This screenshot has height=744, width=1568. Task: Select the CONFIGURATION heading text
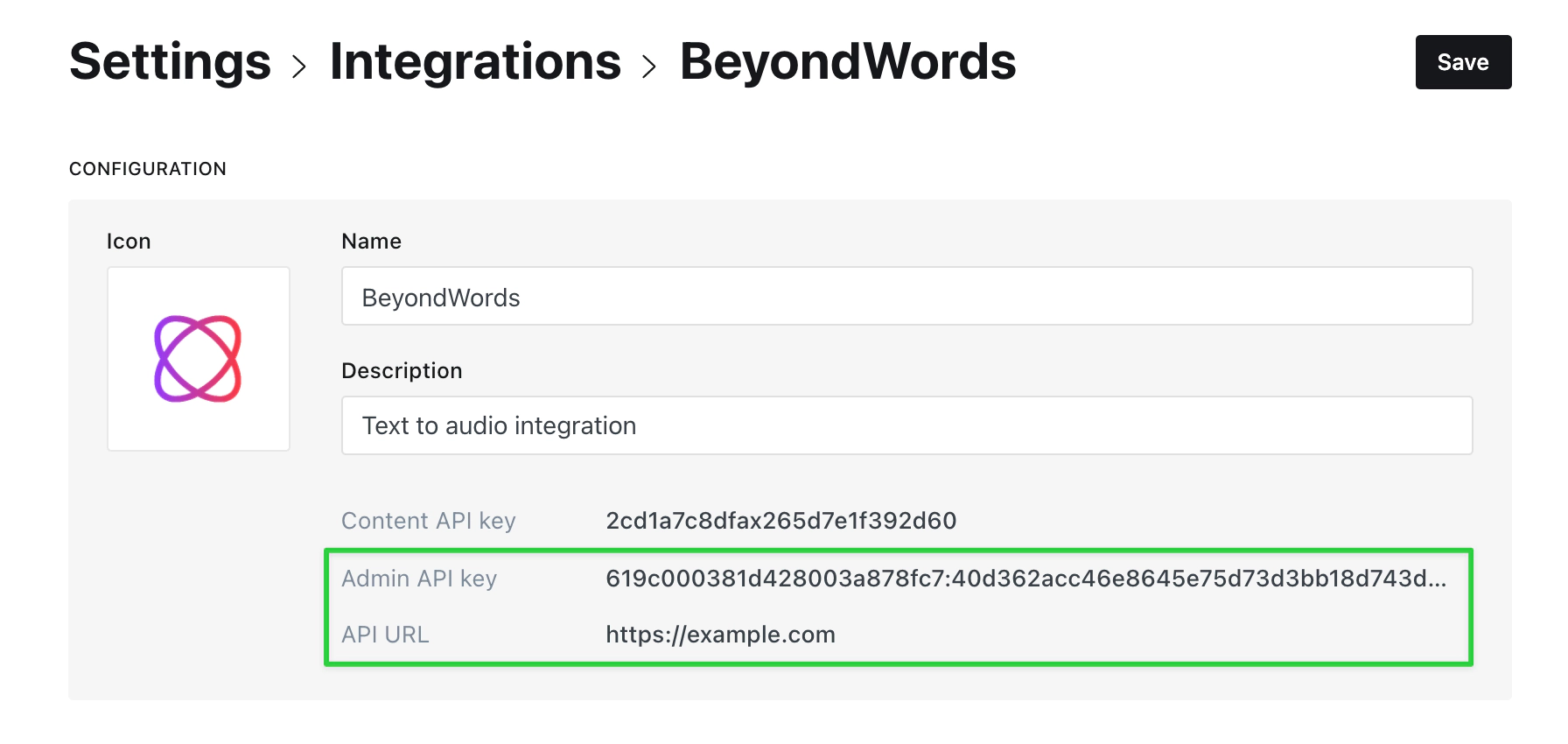(x=148, y=168)
